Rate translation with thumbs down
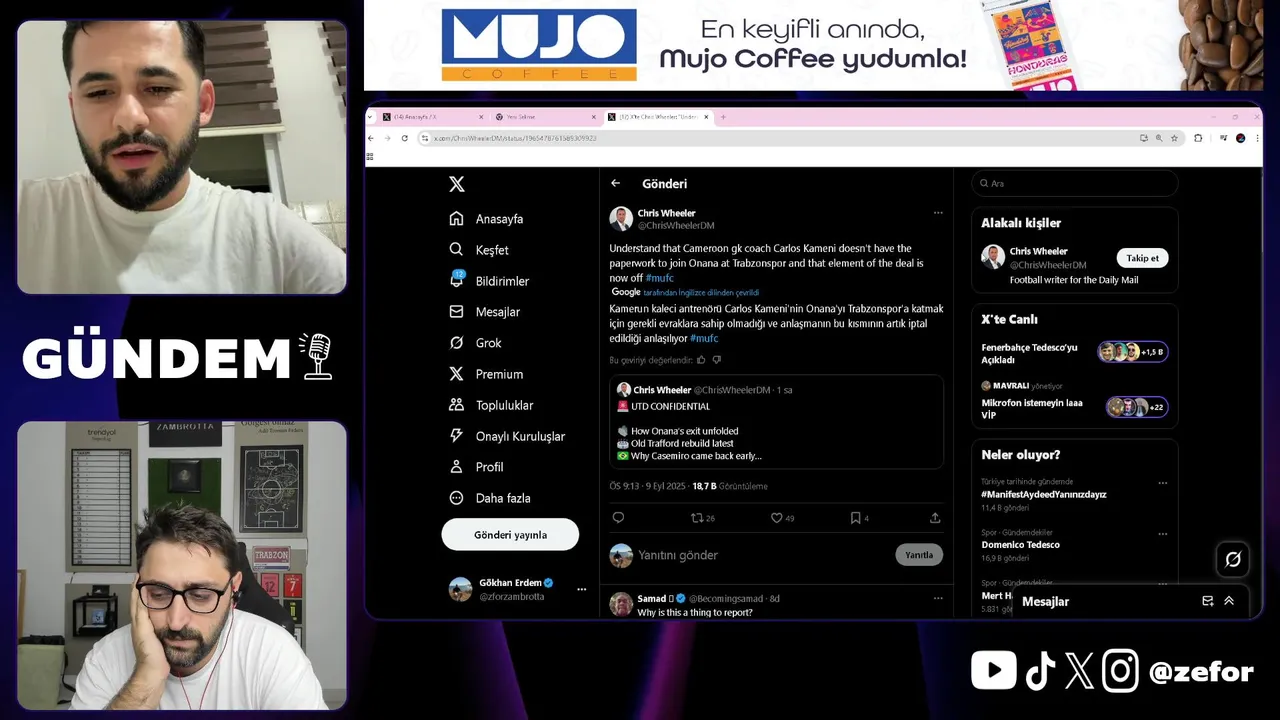Screen dimensions: 1280x720 coord(717,360)
